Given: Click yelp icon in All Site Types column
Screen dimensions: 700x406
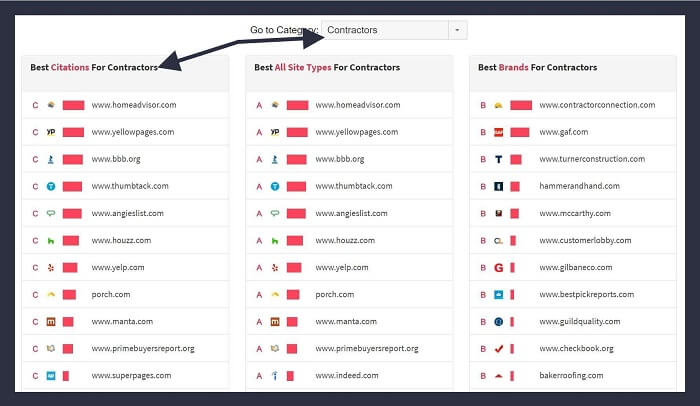Looking at the screenshot, I should [275, 268].
